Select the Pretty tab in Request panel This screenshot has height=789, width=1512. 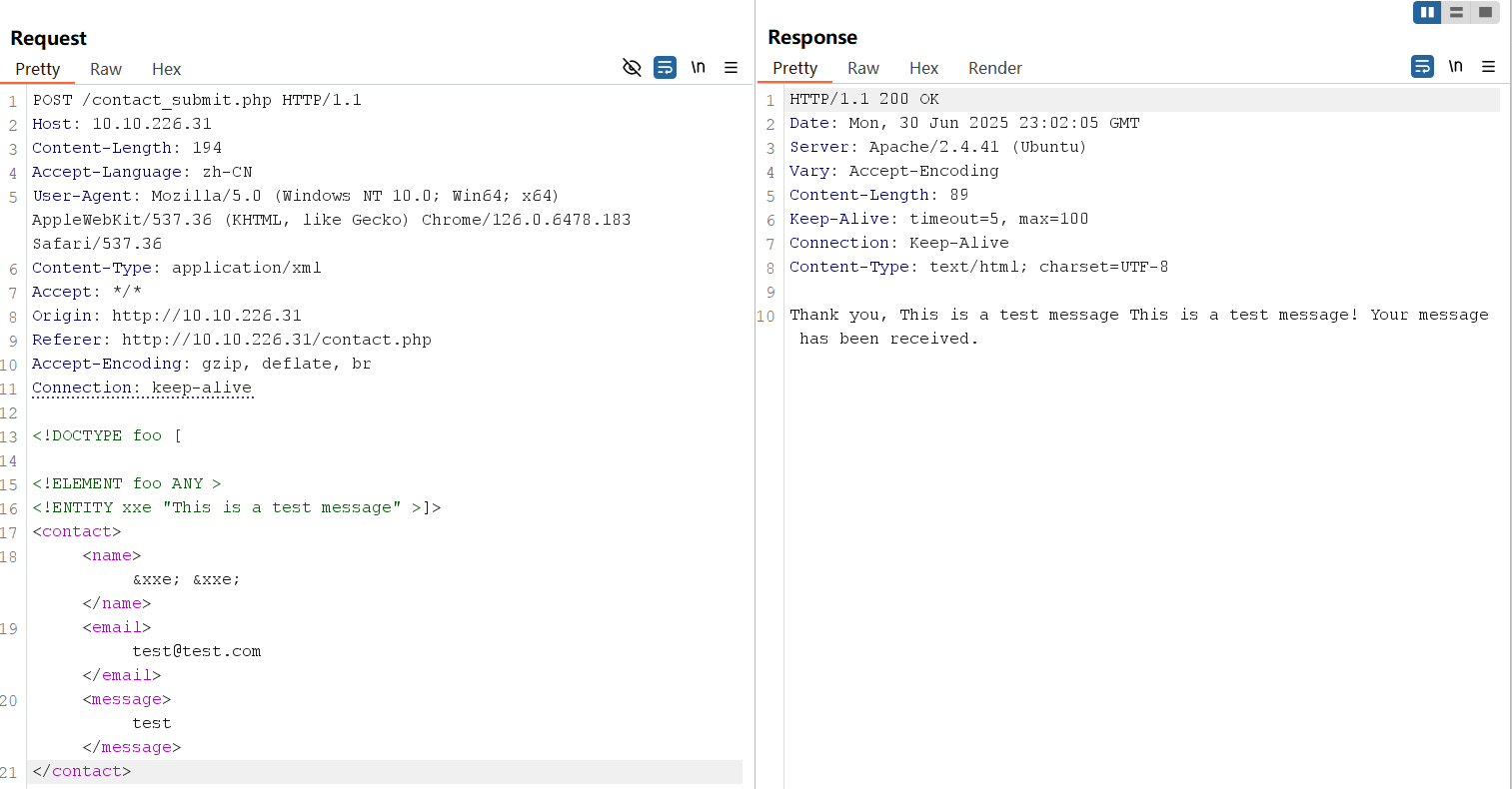[x=38, y=69]
